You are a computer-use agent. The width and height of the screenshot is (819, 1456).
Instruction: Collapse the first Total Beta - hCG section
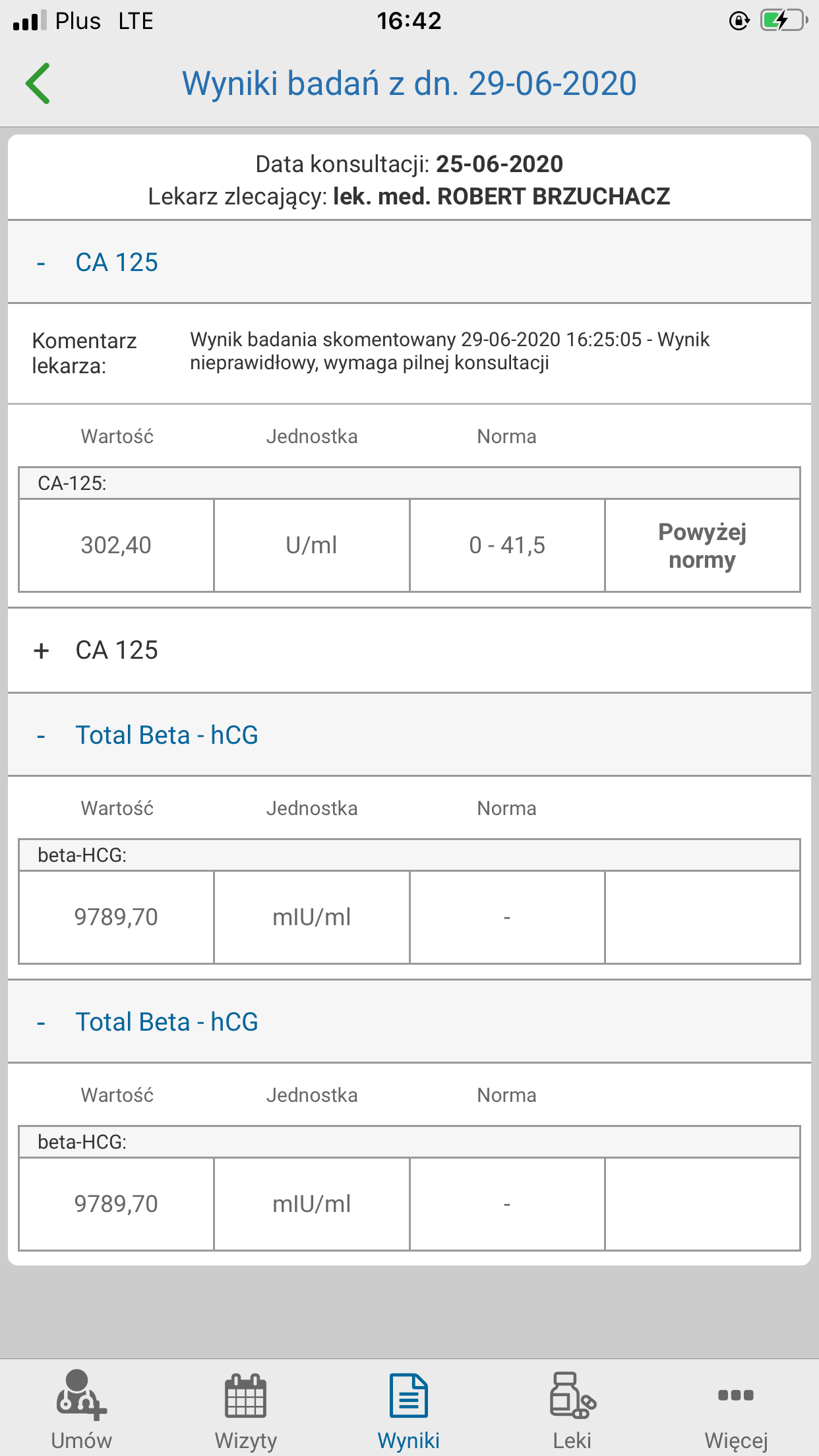point(409,735)
